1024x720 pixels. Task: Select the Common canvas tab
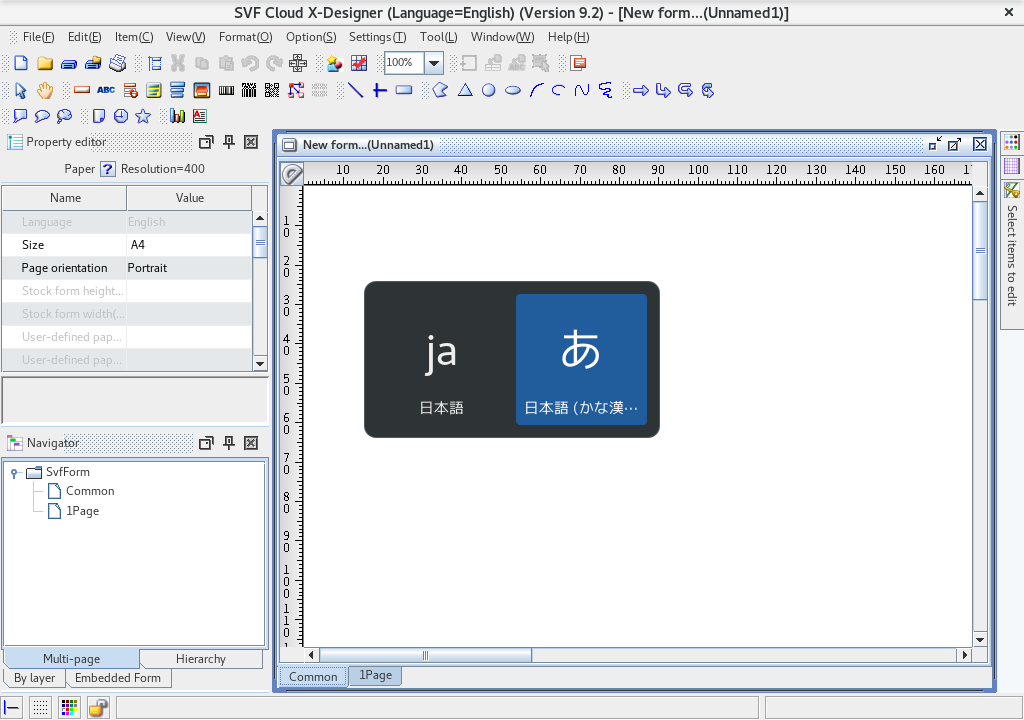[313, 676]
